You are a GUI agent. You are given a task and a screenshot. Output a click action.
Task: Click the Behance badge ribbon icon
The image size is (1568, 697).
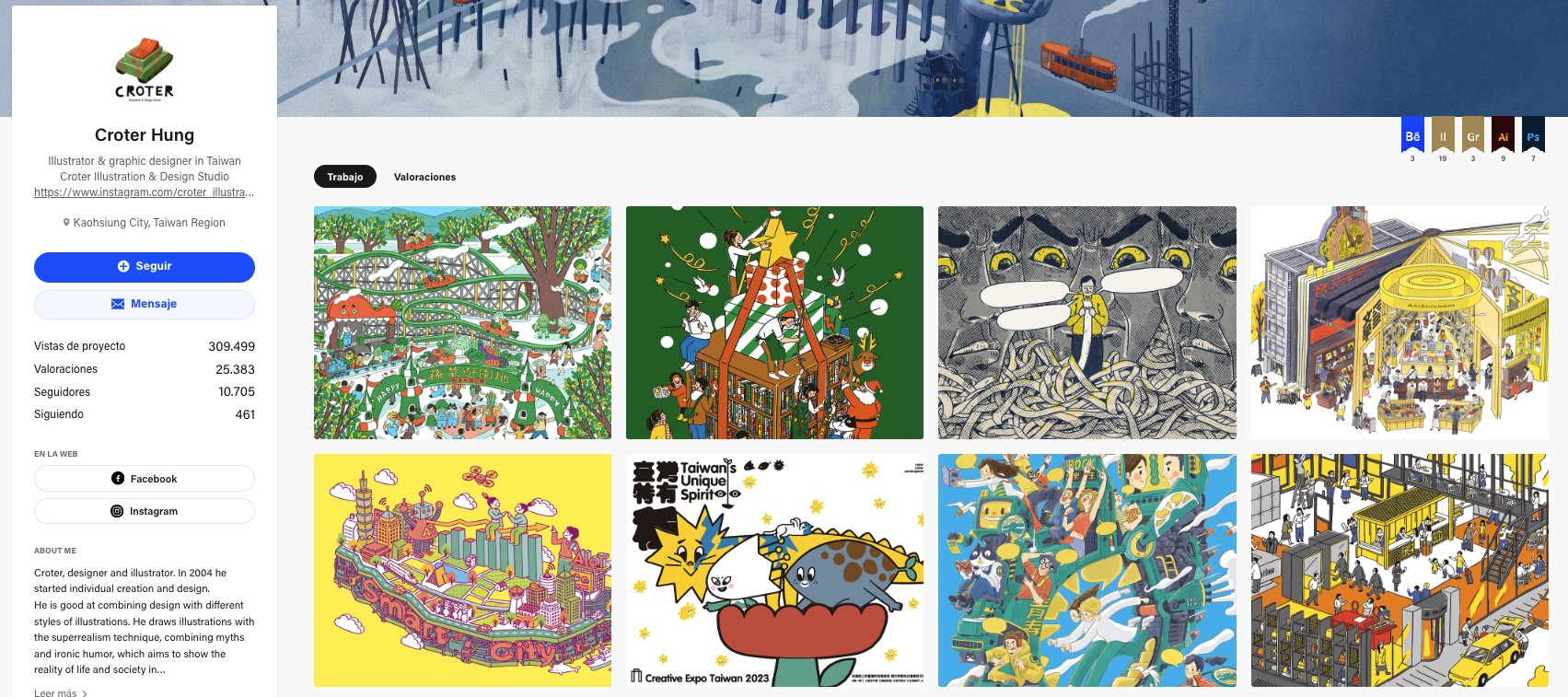click(1412, 134)
